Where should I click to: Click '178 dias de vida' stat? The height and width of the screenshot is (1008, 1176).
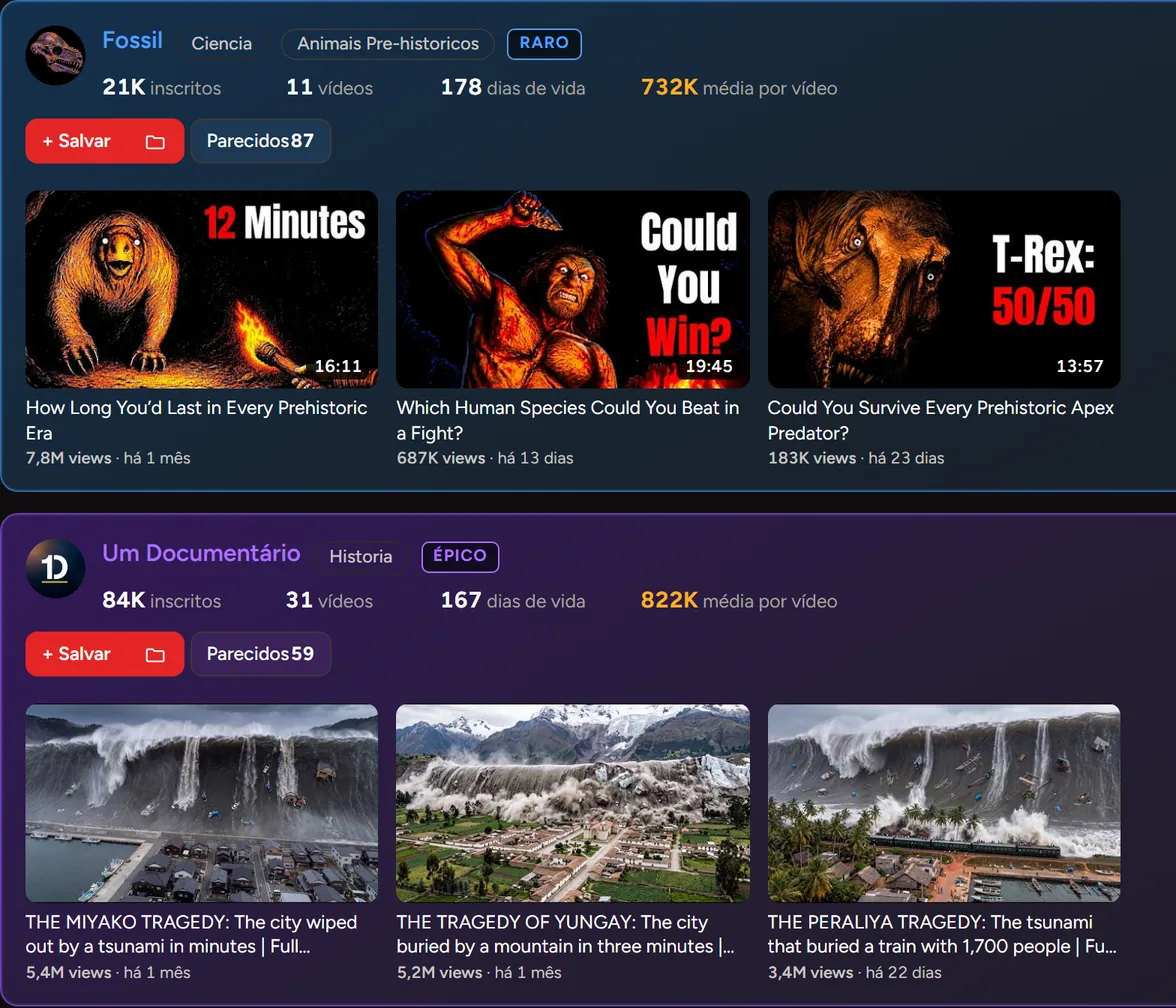click(513, 88)
